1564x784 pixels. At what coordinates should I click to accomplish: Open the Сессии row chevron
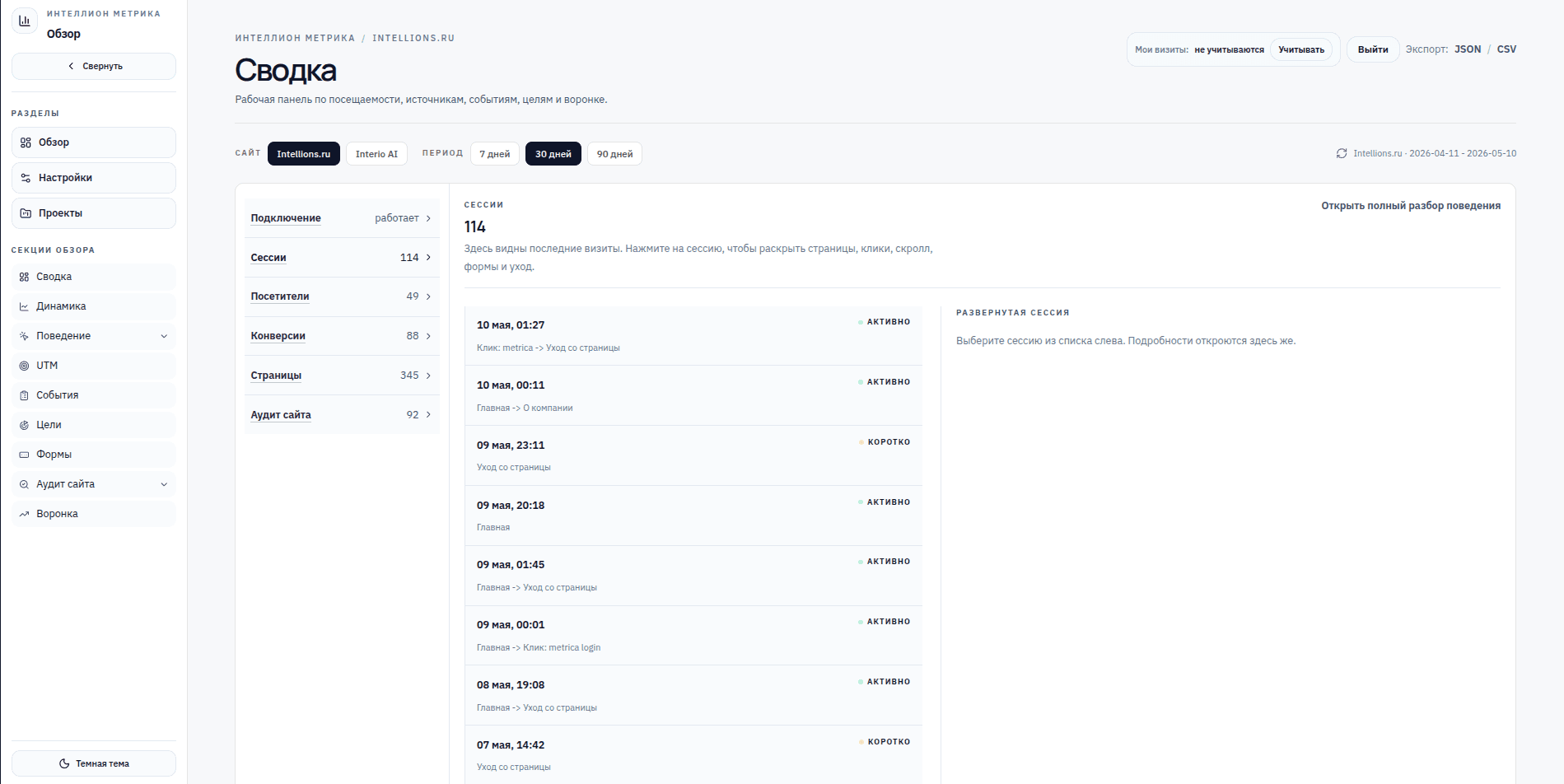click(x=428, y=258)
